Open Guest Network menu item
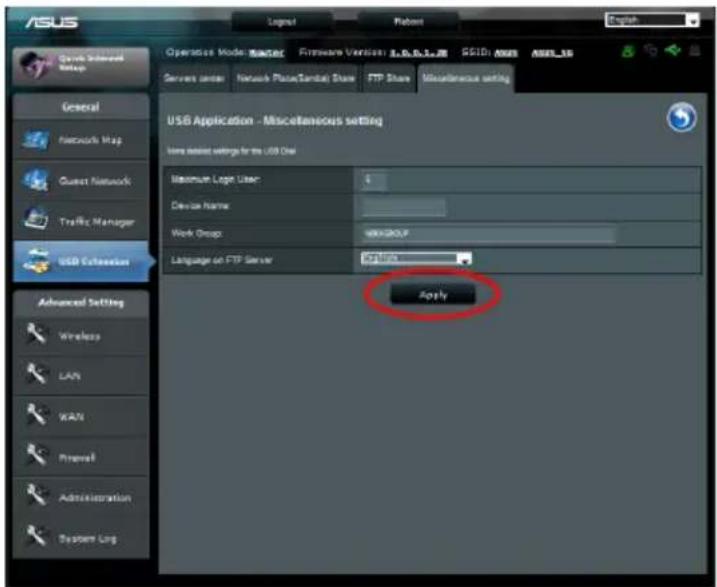Viewport: 717px width, 587px height. [81, 181]
